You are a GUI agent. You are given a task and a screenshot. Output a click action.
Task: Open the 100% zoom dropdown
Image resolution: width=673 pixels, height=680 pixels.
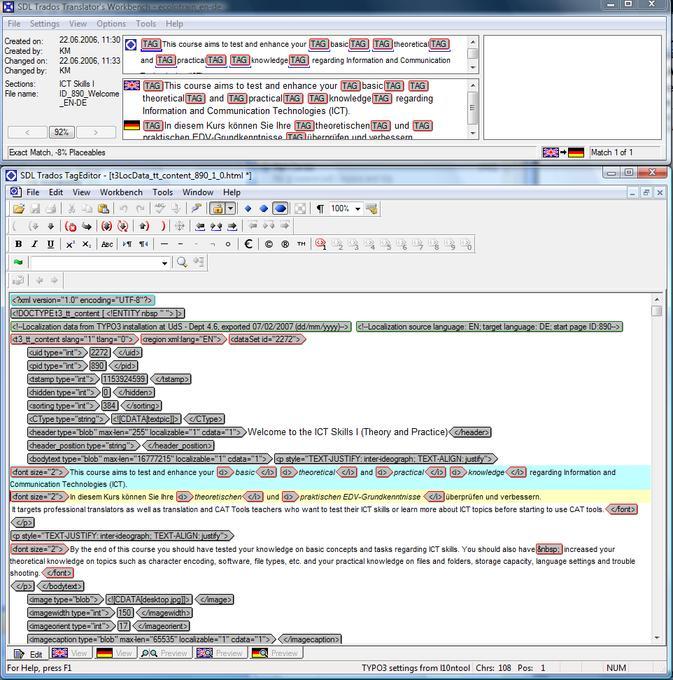358,209
